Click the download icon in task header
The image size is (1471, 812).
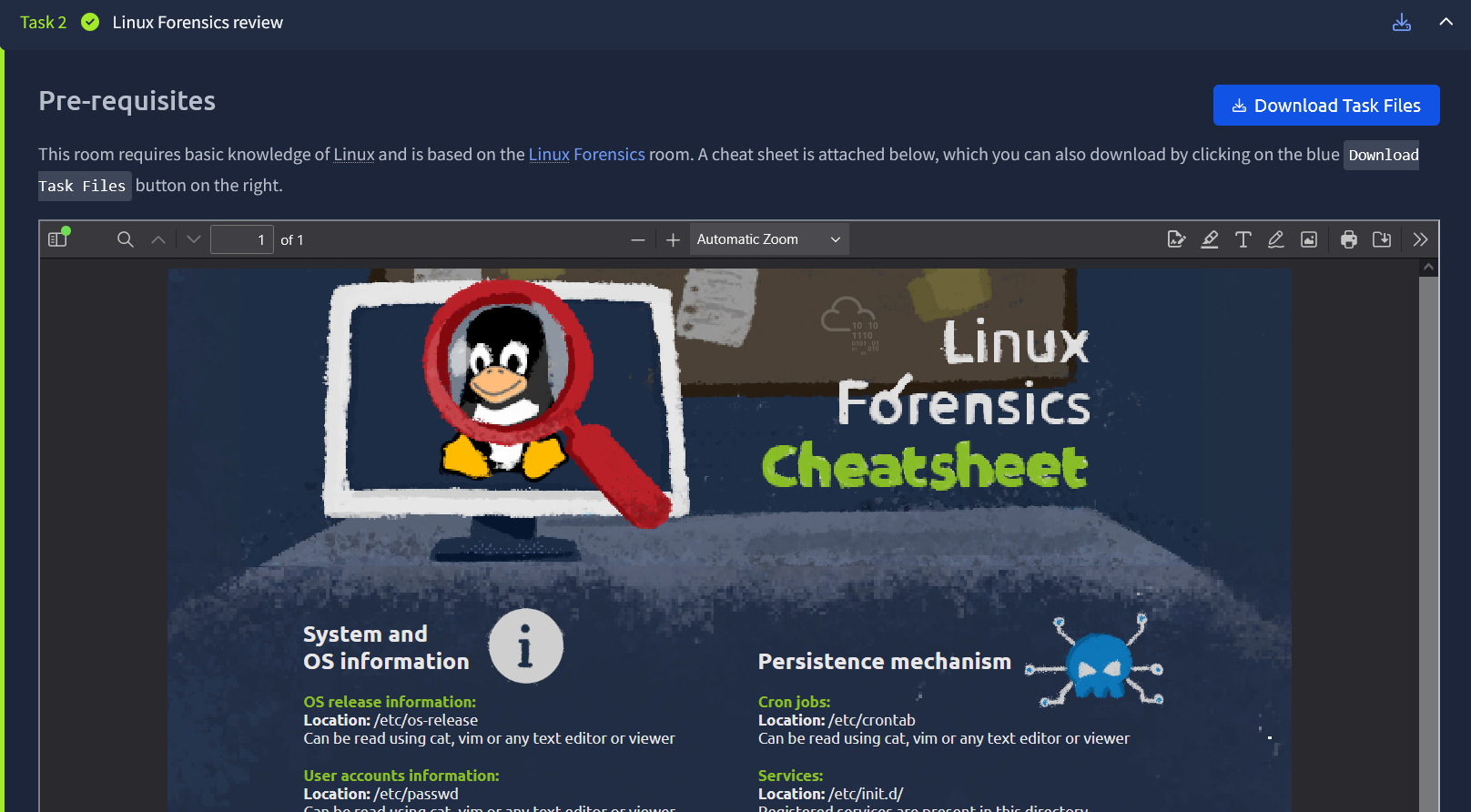pyautogui.click(x=1402, y=23)
